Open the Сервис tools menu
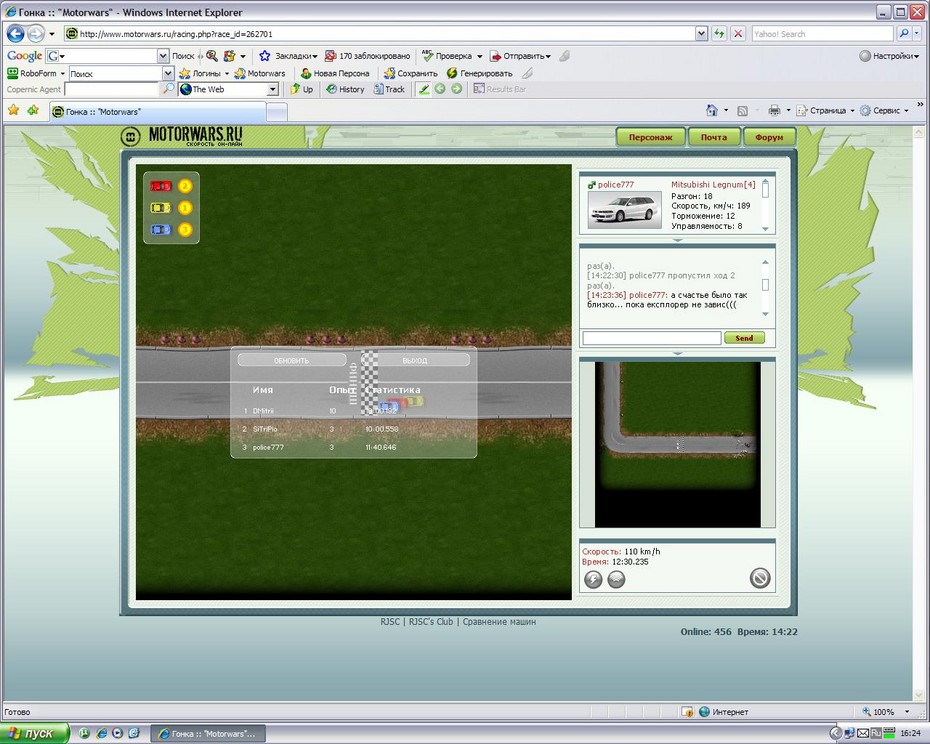930x744 pixels. pos(884,110)
